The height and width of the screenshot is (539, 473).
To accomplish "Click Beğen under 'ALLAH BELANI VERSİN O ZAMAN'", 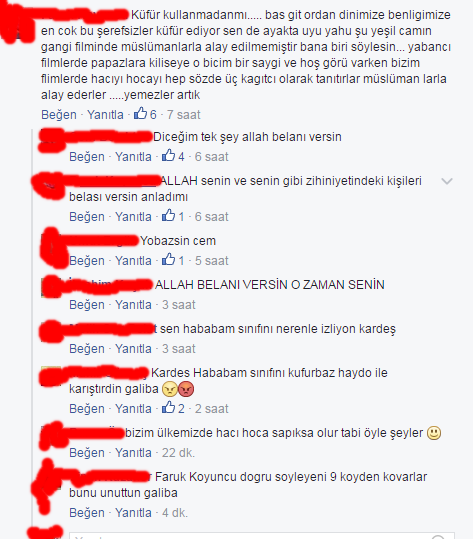I will (87, 305).
